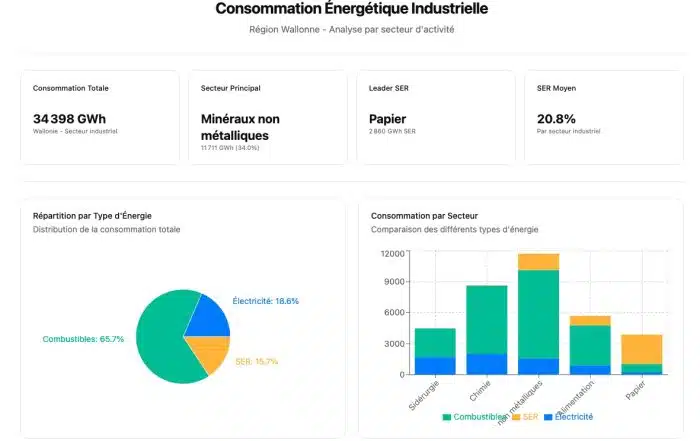Click the "Consommation par Secteur" chart title

click(x=424, y=215)
